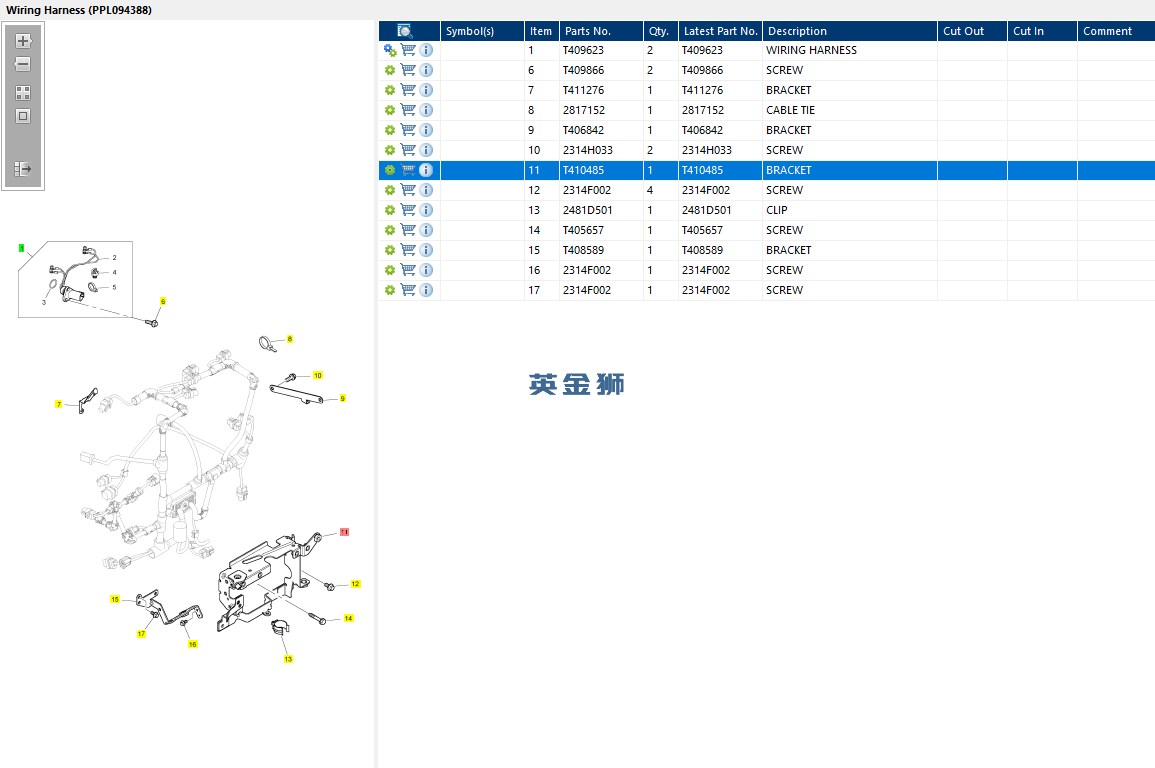Select green callout 1 in the diagram
The width and height of the screenshot is (1155, 768).
point(21,248)
